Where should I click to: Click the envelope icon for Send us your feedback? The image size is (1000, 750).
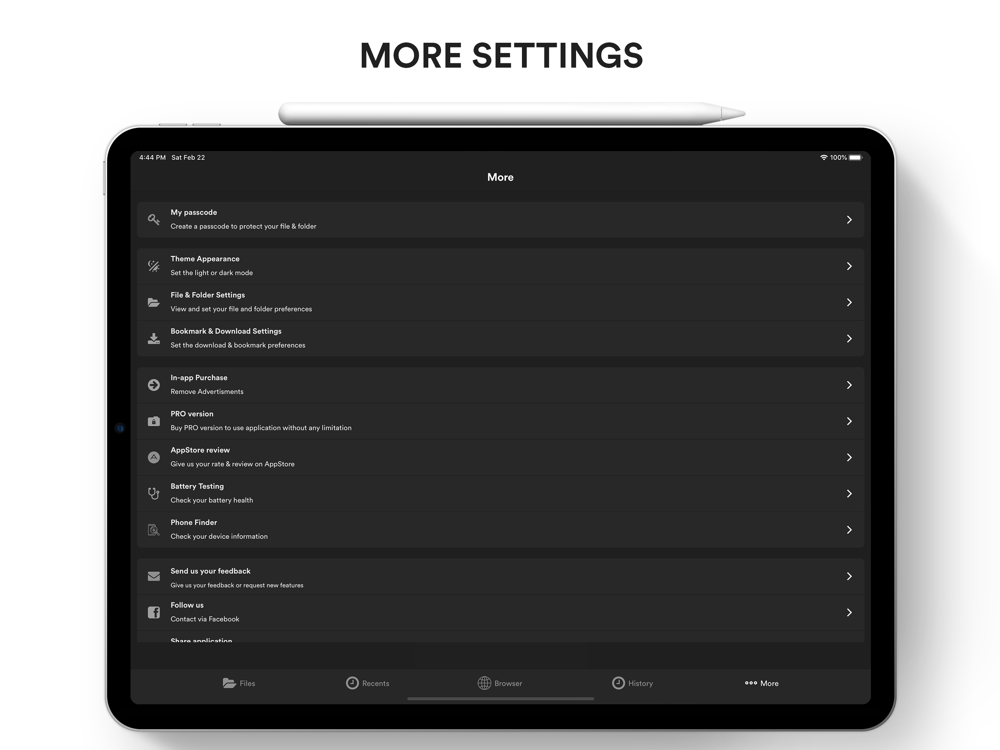154,577
